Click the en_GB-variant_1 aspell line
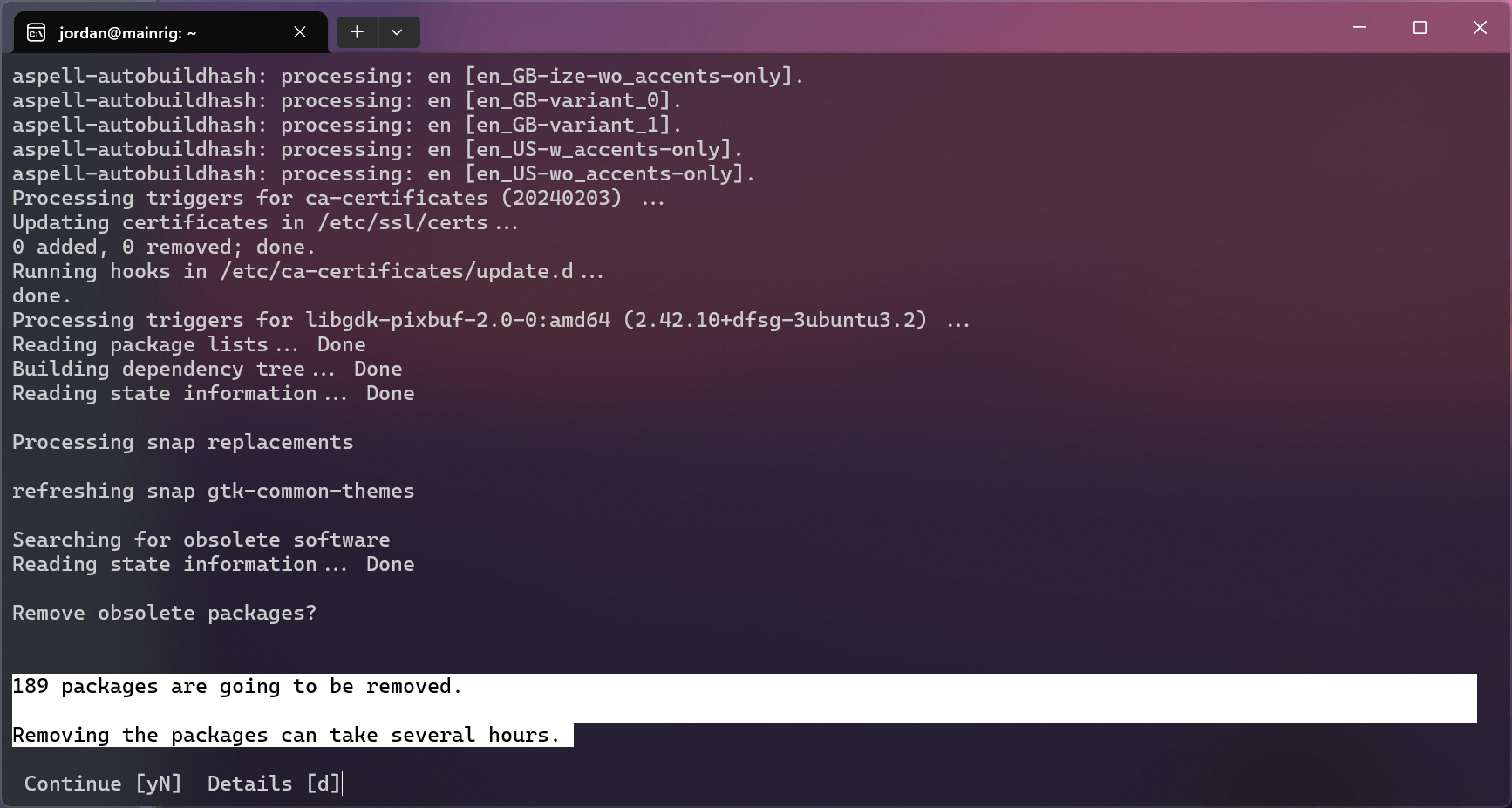The height and width of the screenshot is (808, 1512). point(347,125)
